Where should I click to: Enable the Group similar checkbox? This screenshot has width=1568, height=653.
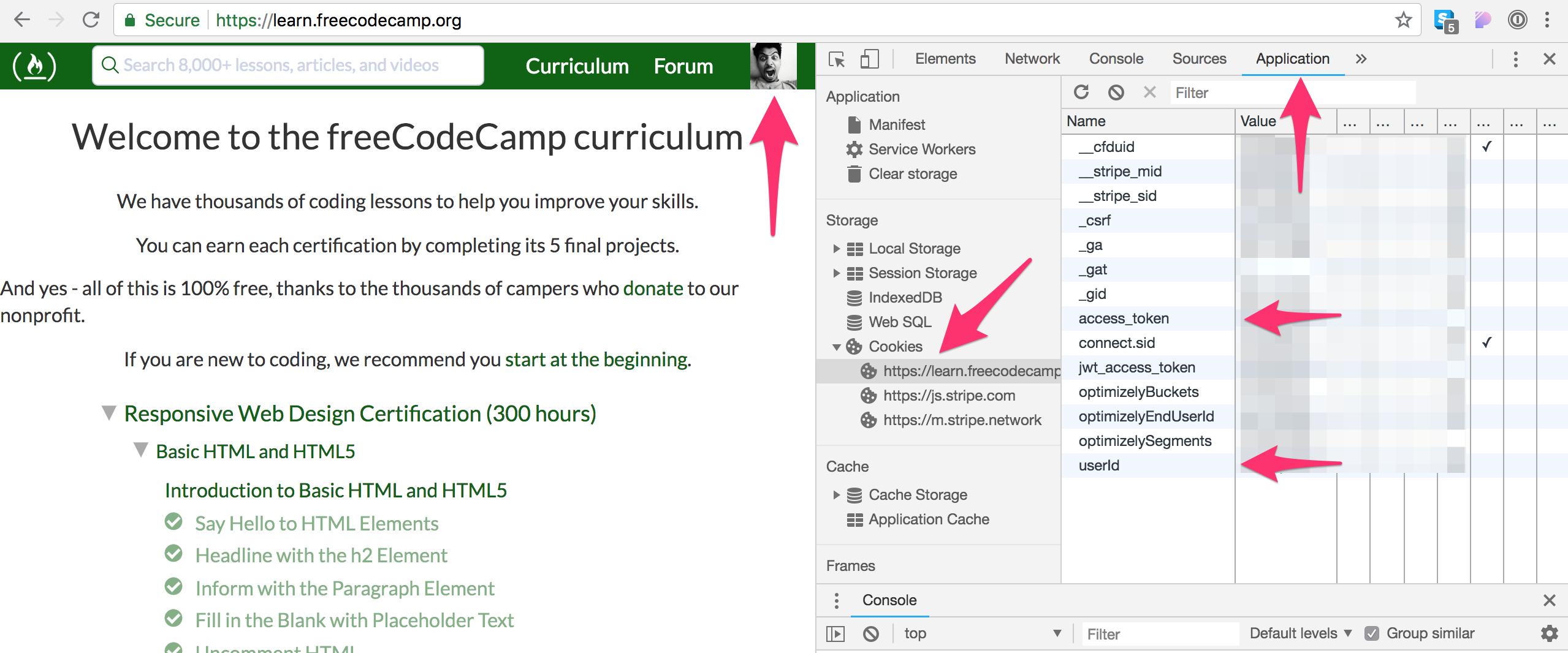click(x=1373, y=633)
